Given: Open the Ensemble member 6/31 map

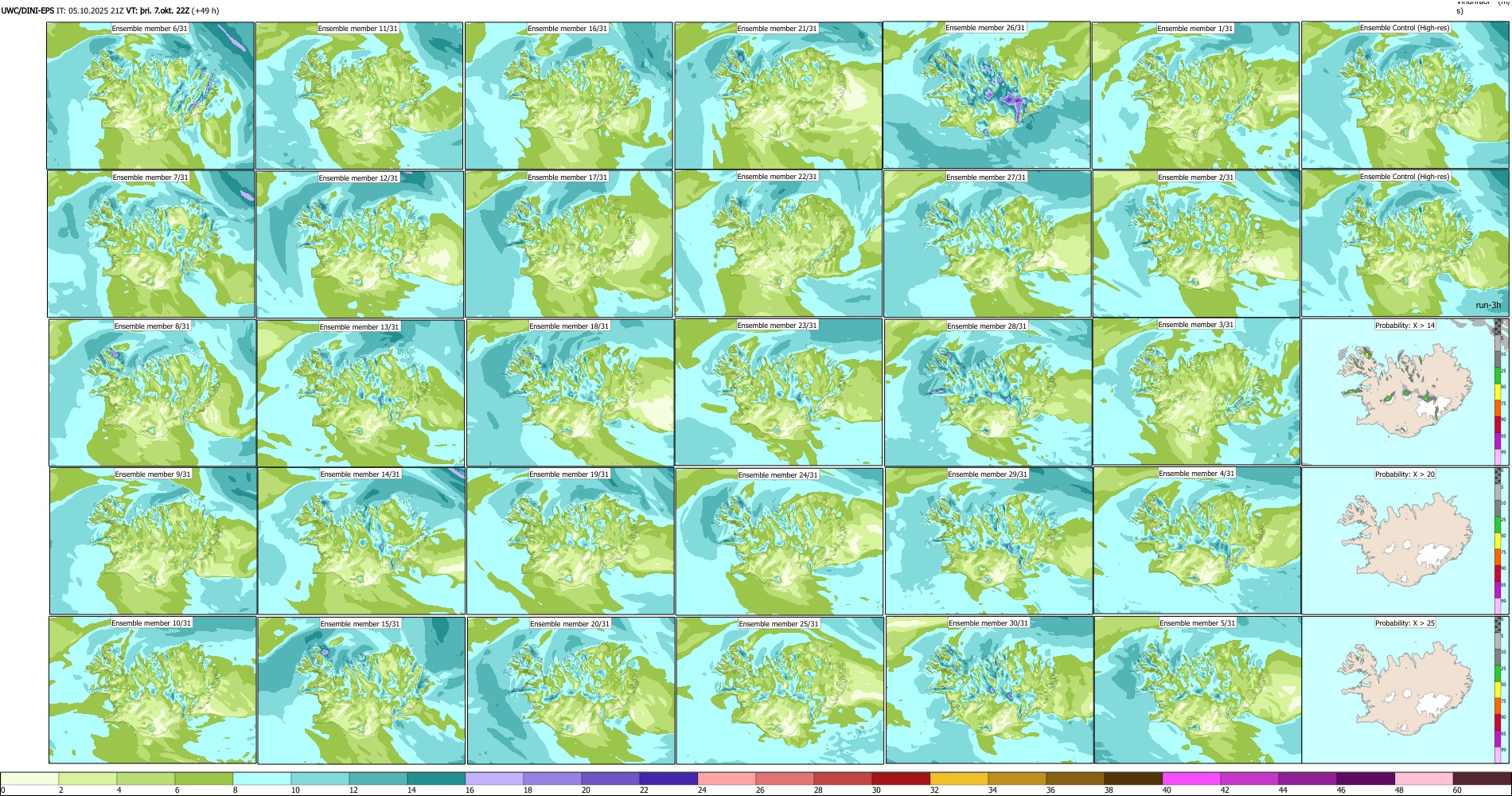Looking at the screenshot, I should 150,96.
